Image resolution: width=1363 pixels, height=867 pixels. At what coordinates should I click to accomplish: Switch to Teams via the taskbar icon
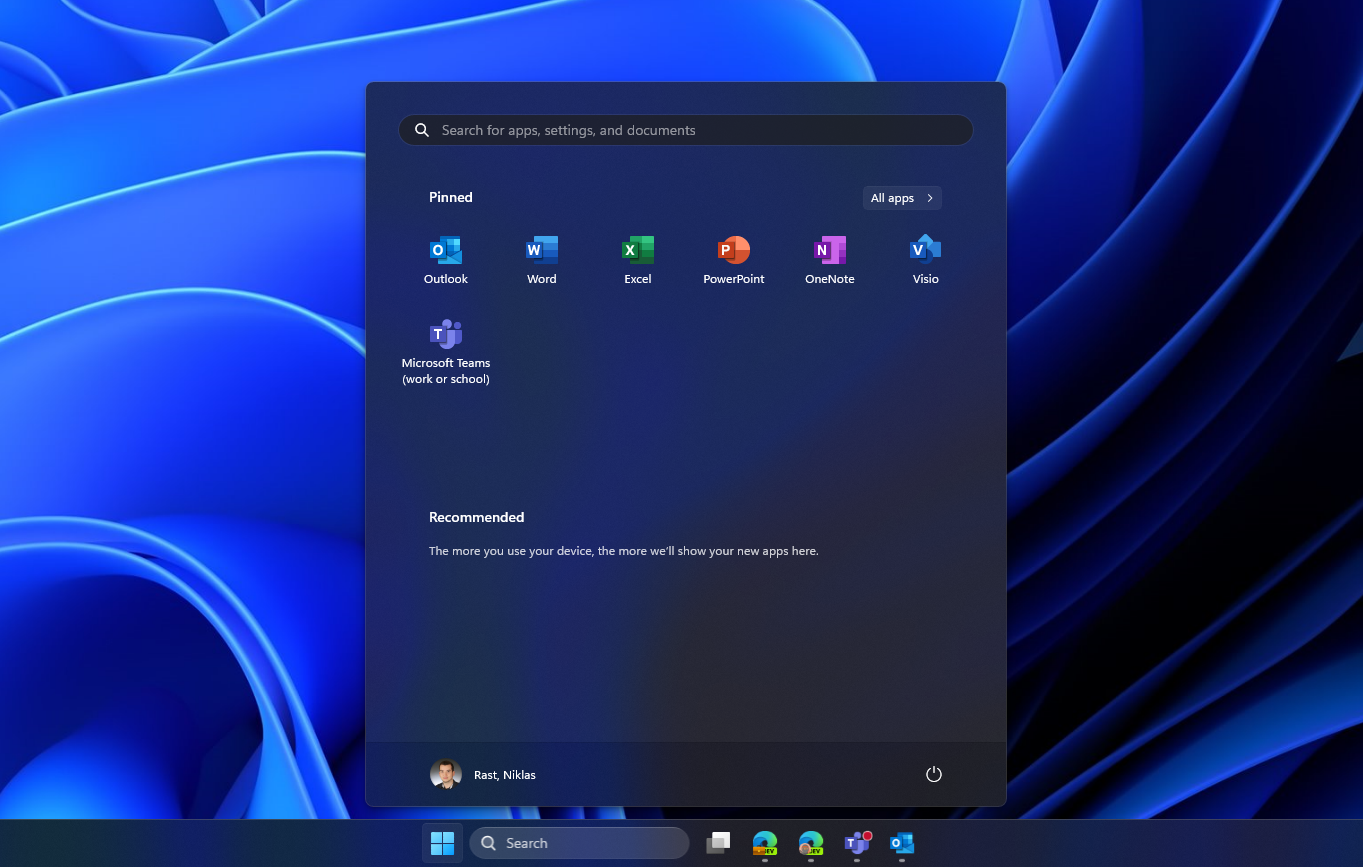pyautogui.click(x=857, y=843)
